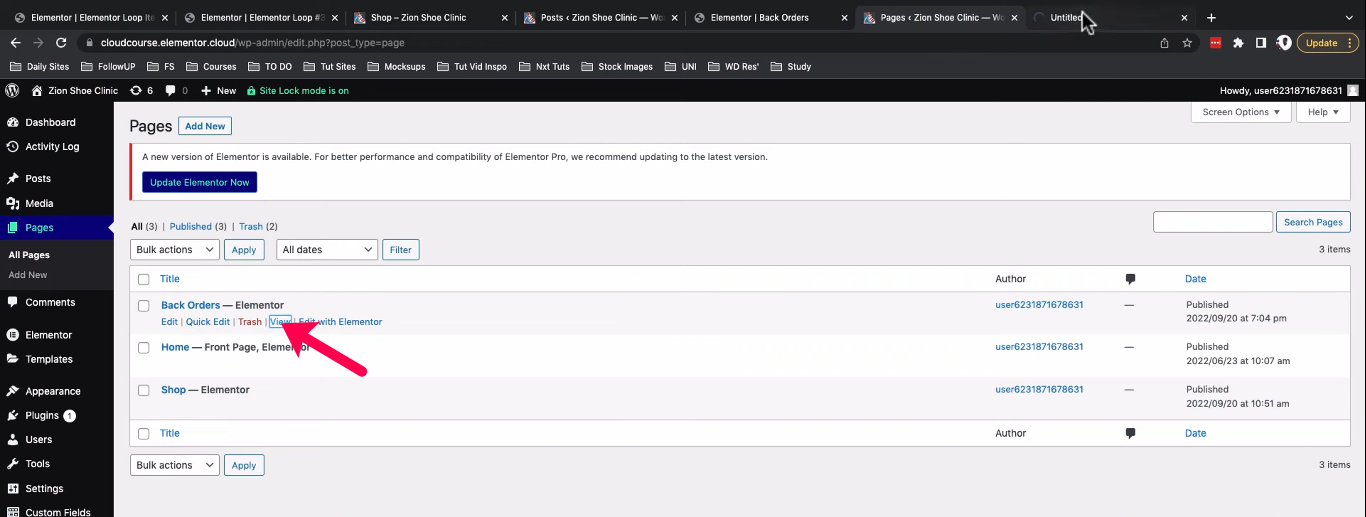Image resolution: width=1366 pixels, height=517 pixels.
Task: Show Trash pages filter
Action: click(x=250, y=226)
